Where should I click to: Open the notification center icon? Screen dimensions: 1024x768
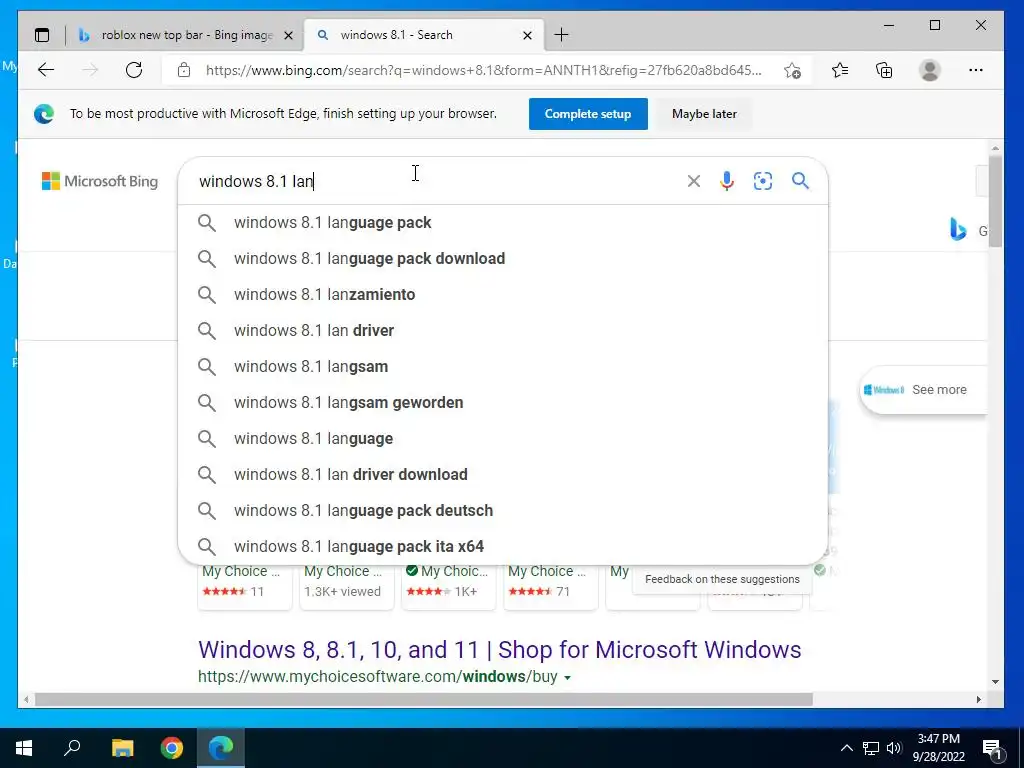[x=992, y=748]
